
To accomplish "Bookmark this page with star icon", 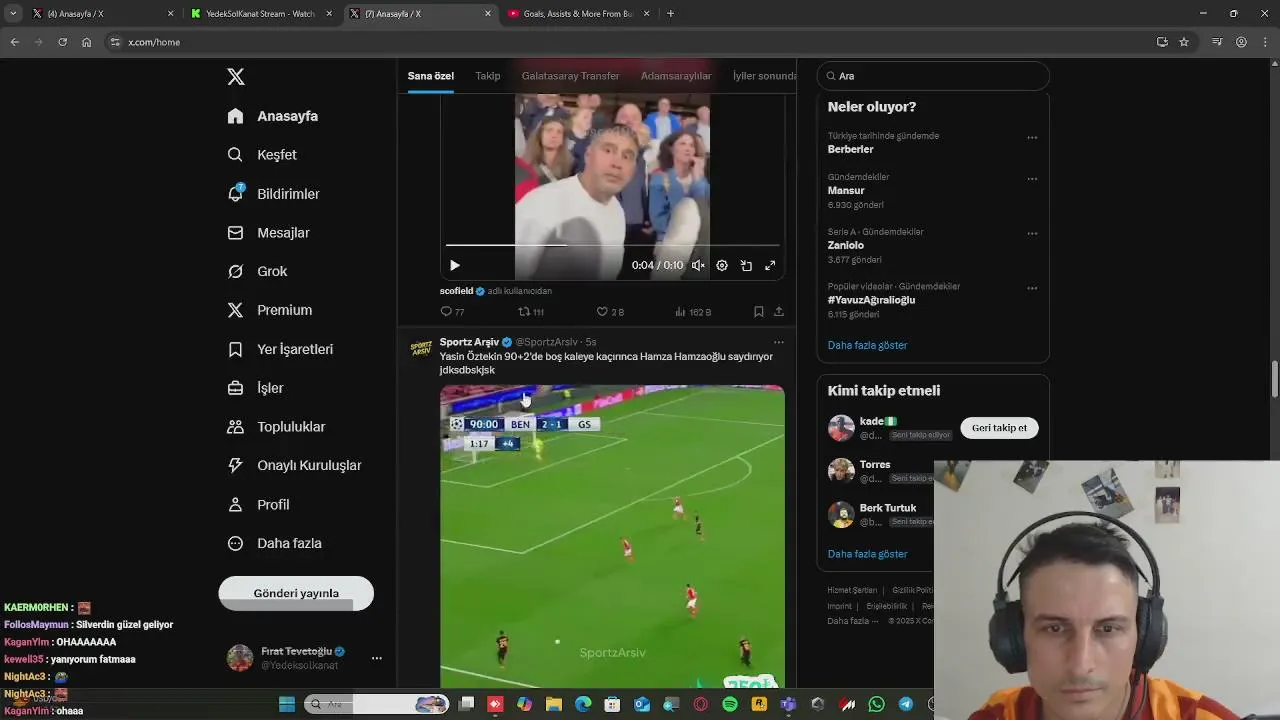I will [x=1184, y=42].
